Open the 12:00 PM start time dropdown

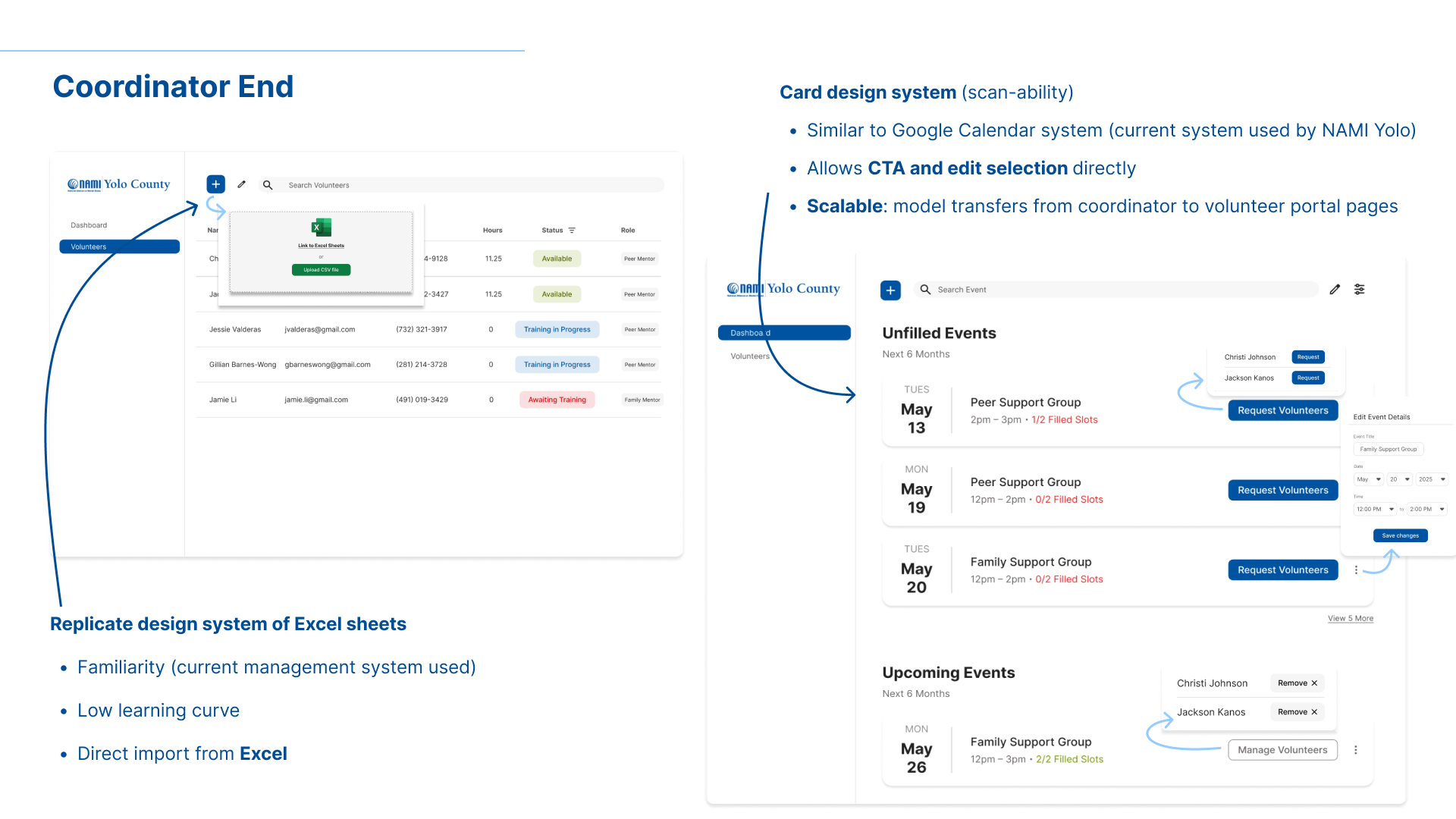click(x=1376, y=509)
